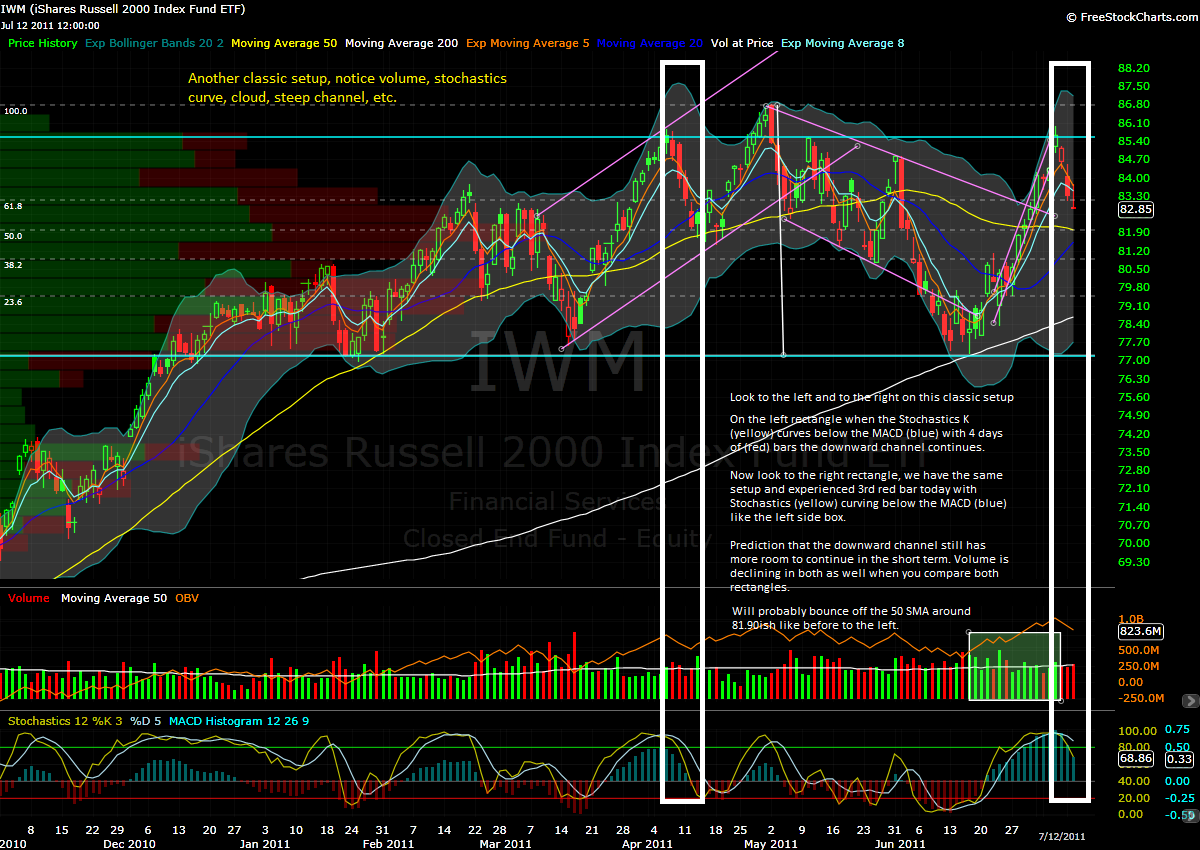Select the 61.8 Fibonacci level label
This screenshot has height=850, width=1200.
14,205
